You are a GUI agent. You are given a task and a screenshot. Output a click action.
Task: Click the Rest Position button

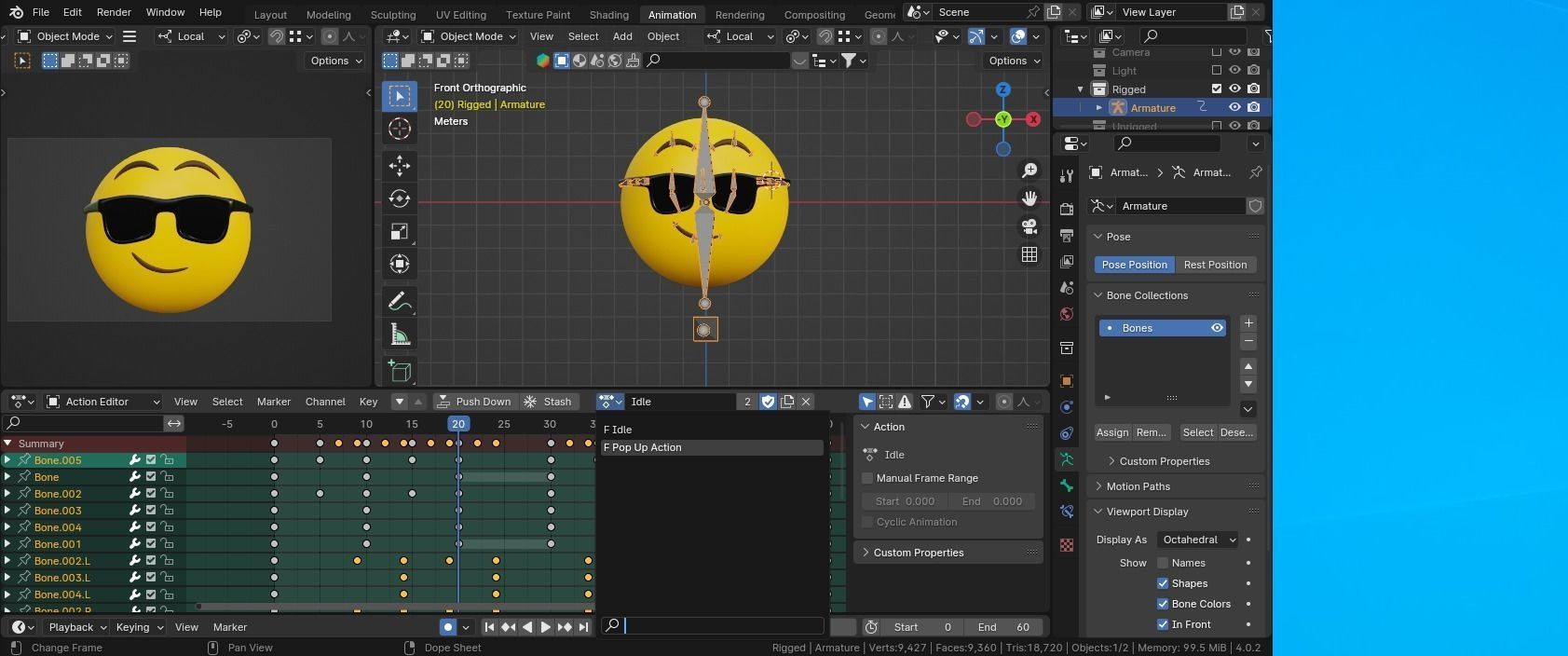(x=1215, y=265)
